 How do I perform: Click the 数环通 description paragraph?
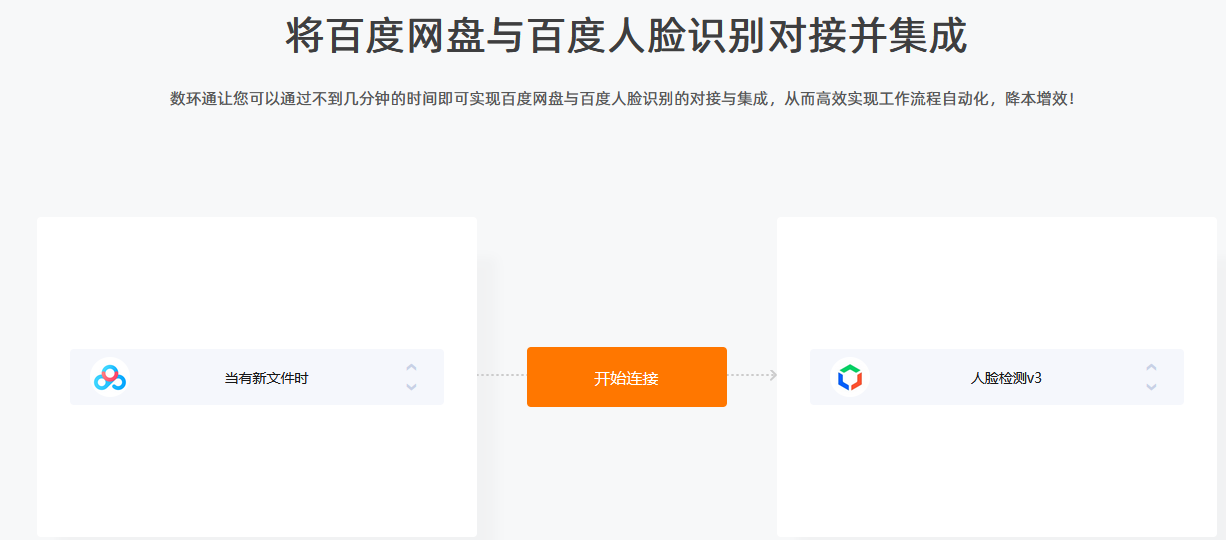pyautogui.click(x=625, y=99)
